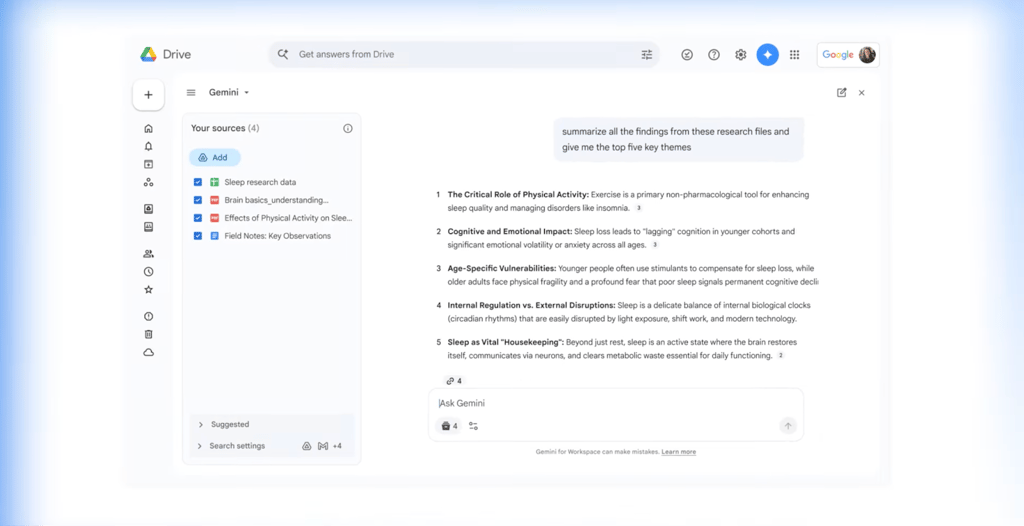Open Shared with me sidebar icon

click(148, 254)
